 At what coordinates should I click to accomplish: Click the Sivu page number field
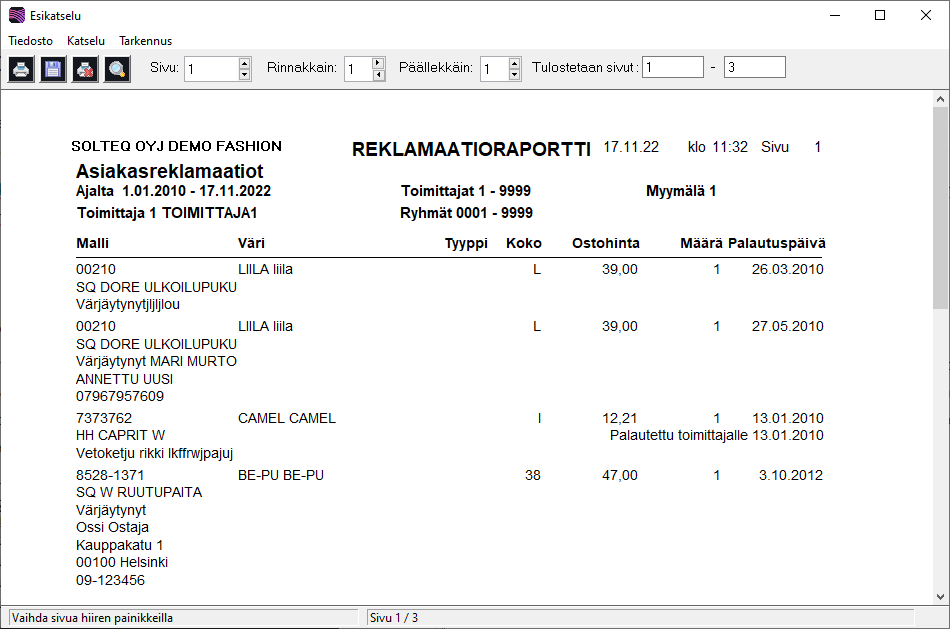pos(211,69)
